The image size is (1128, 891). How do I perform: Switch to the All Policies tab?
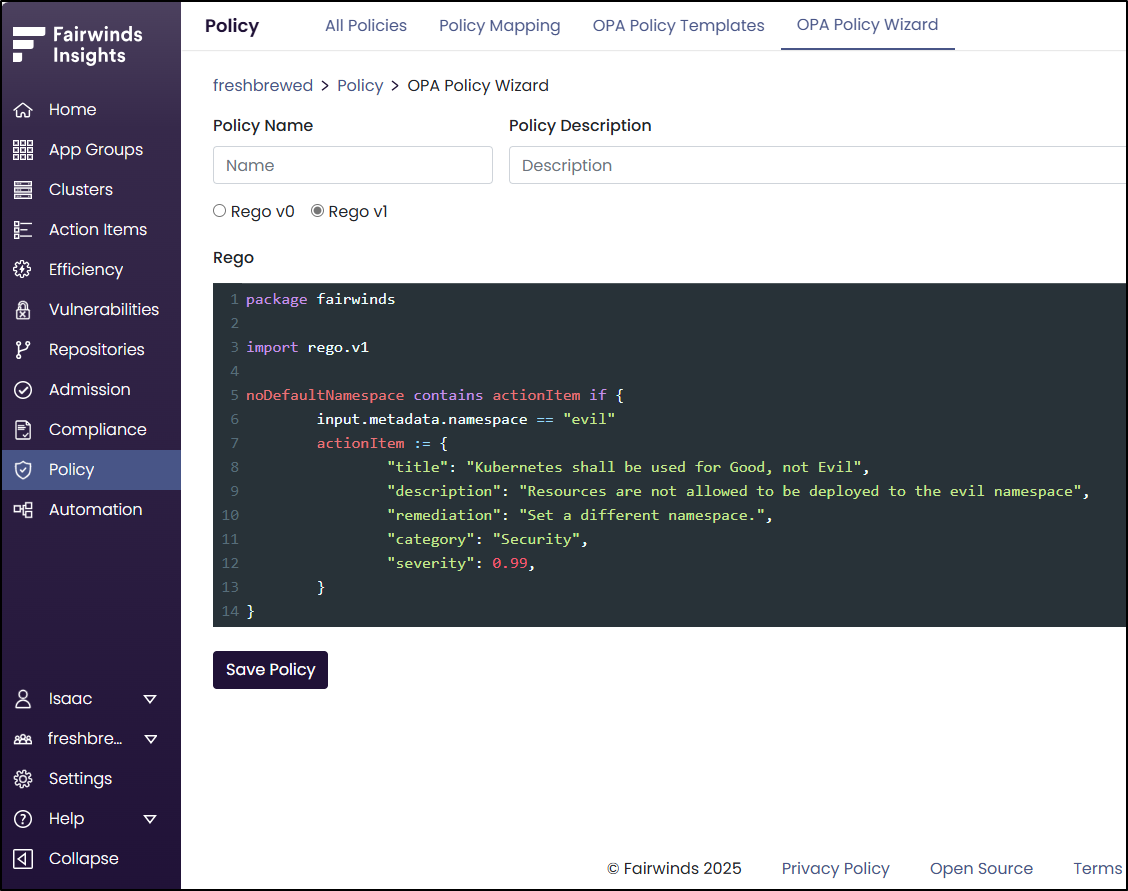click(x=366, y=26)
